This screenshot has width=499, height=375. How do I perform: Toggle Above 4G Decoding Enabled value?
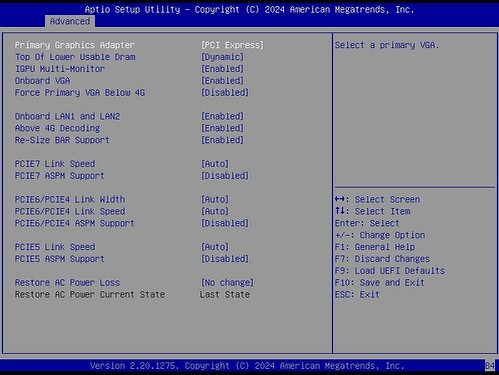[x=222, y=128]
